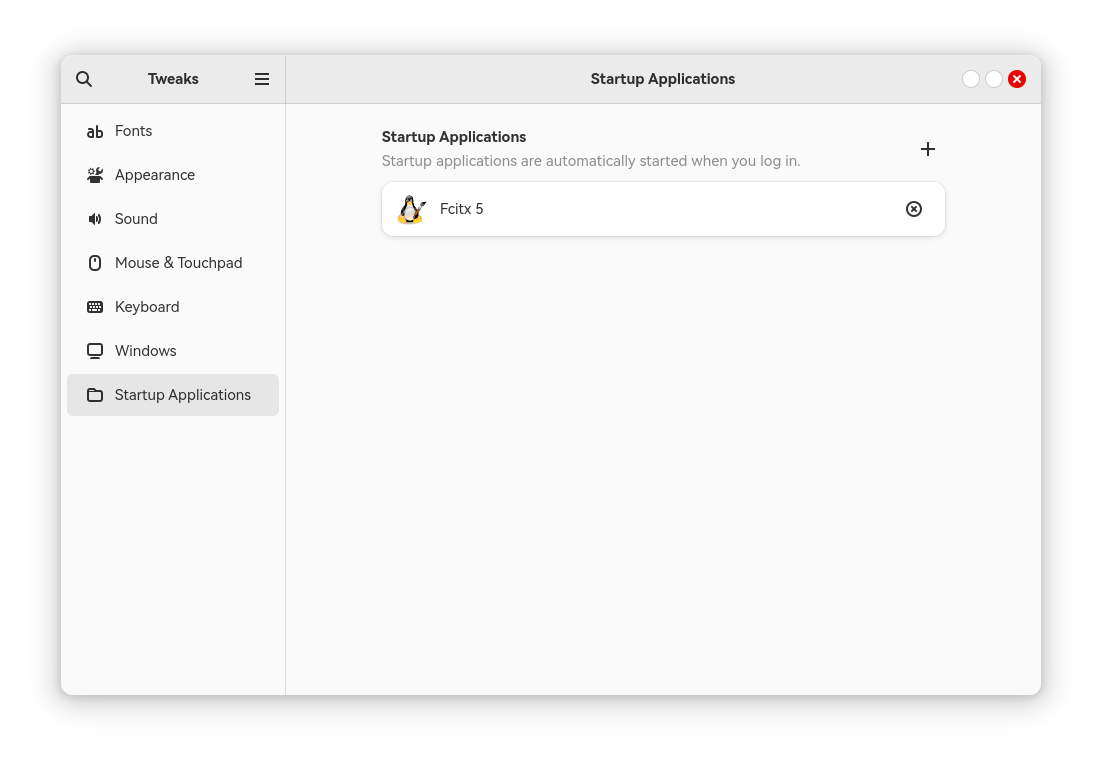Switch to the Windows settings page
This screenshot has width=1102, height=762.
click(x=146, y=351)
